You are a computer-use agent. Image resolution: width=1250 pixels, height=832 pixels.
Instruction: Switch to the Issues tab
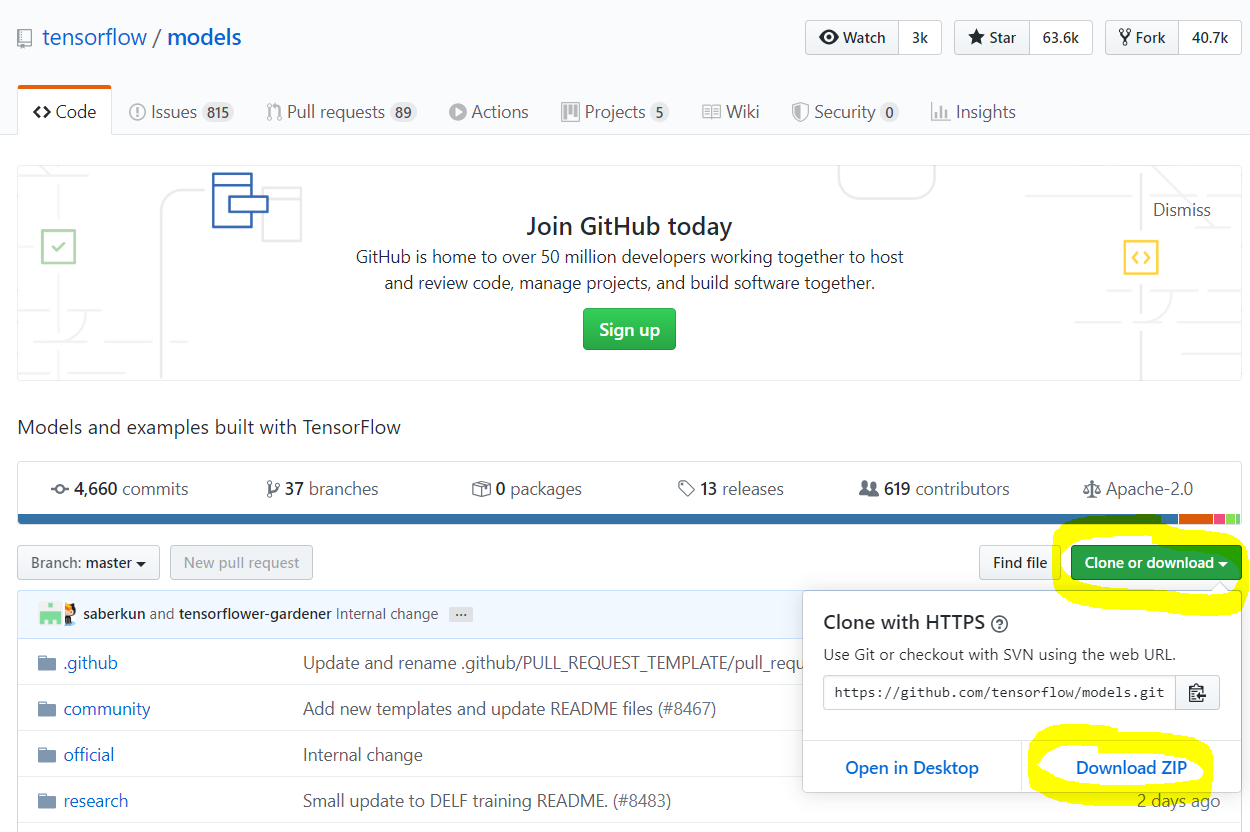[x=180, y=112]
